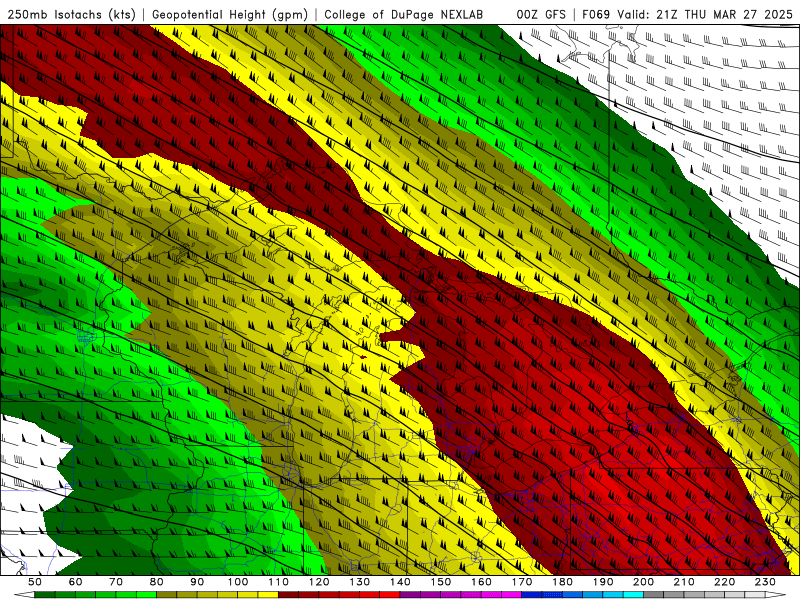The image size is (800, 600).
Task: Click the 140 value on the legend scale
Action: tap(401, 582)
